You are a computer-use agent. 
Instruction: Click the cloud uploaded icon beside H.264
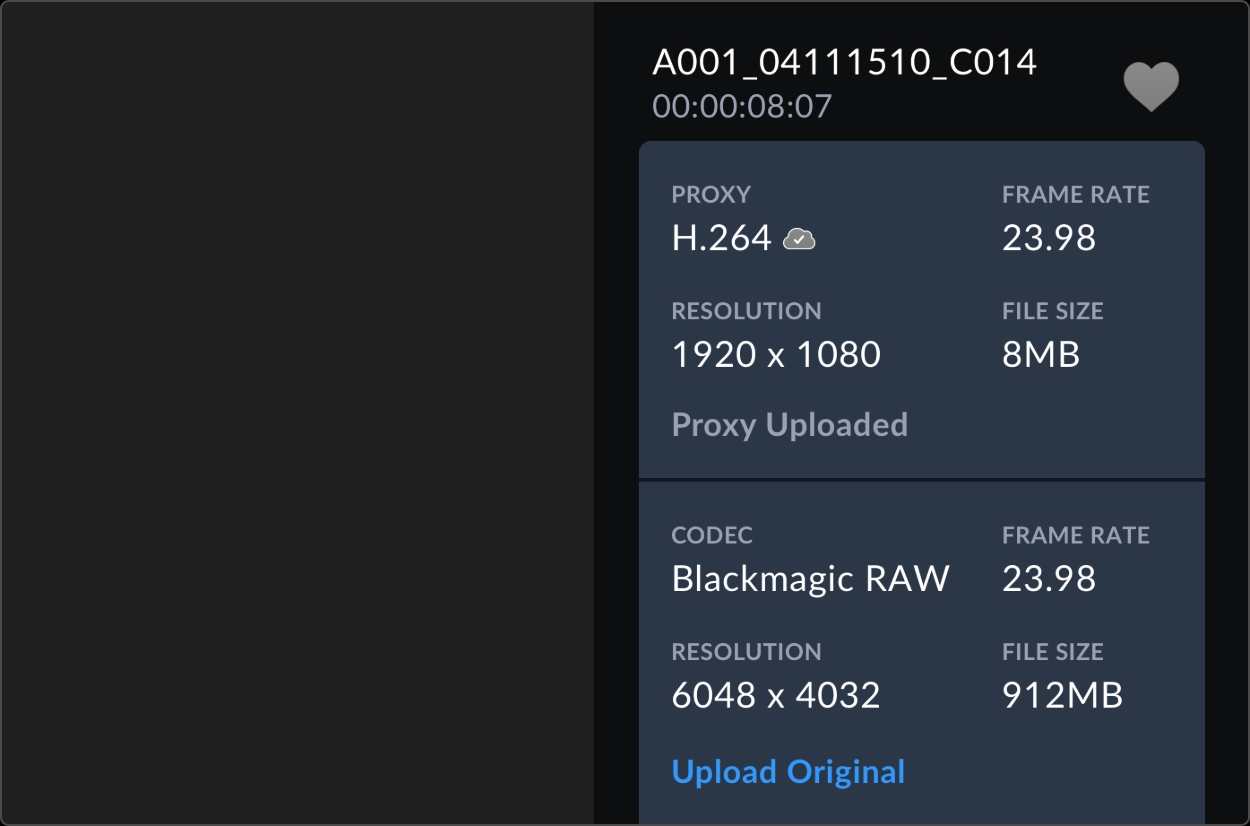coord(799,238)
